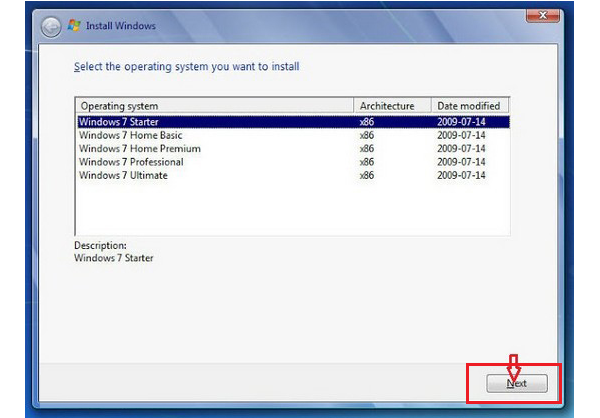
Task: Highlight the Windows 7 Ultimate entry
Action: click(x=123, y=176)
